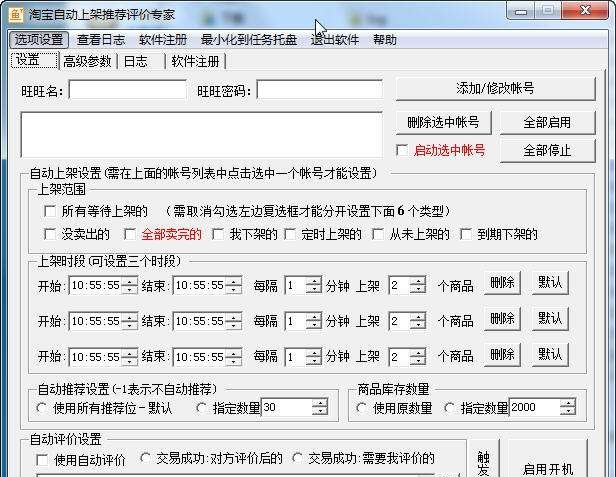616x477 pixels.
Task: Click 全部停止 button
Action: [x=548, y=150]
